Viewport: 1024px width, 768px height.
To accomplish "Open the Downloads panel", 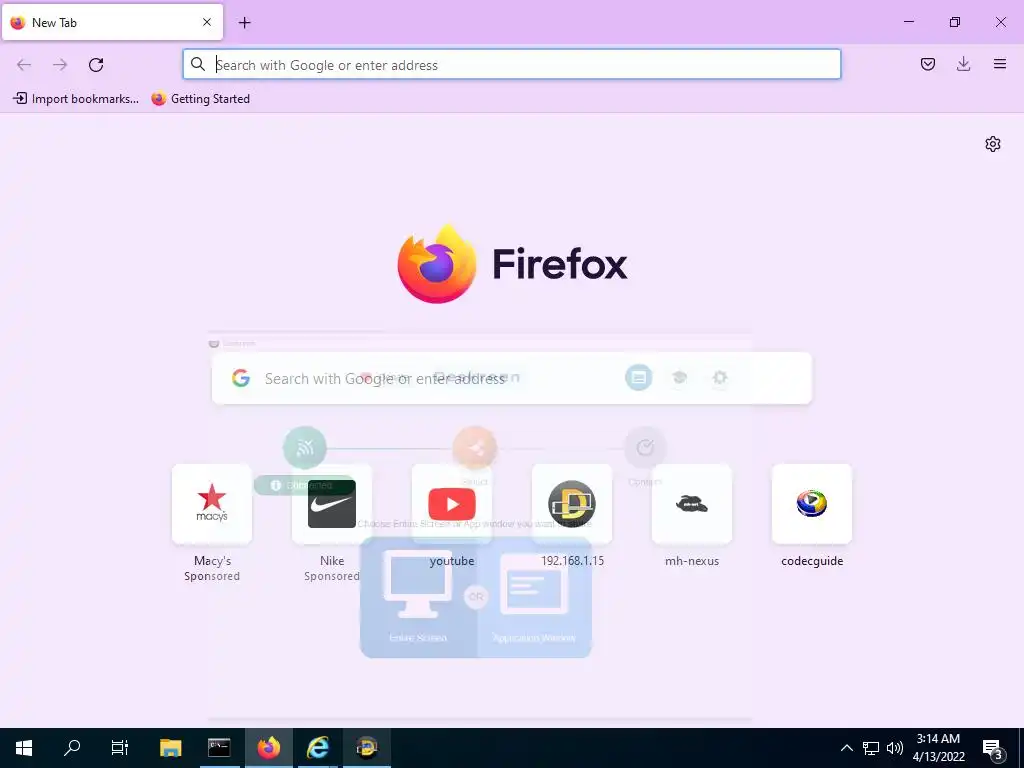I will pyautogui.click(x=963, y=64).
